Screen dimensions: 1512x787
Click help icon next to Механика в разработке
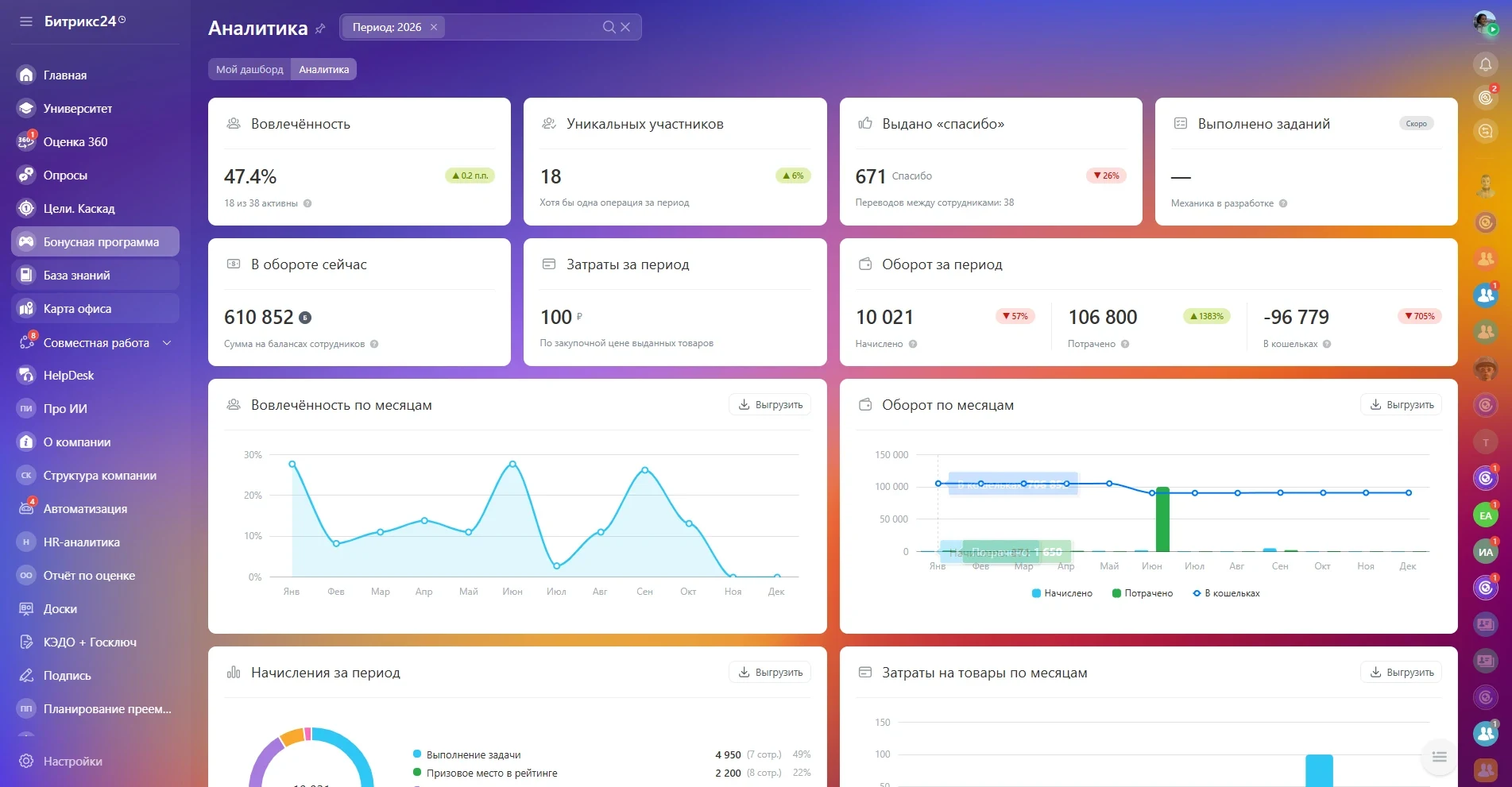[1283, 203]
